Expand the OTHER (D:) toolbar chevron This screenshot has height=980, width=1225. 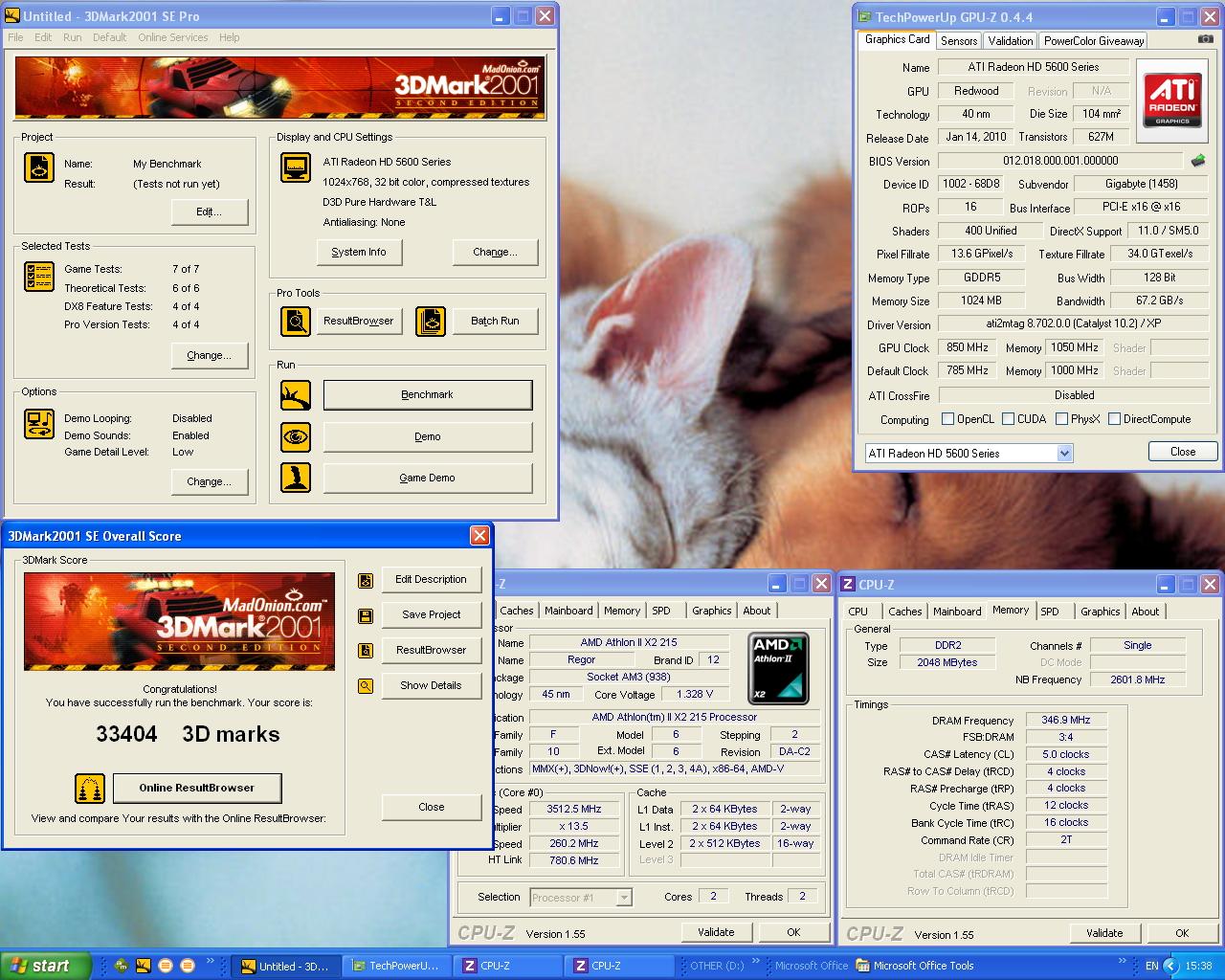(756, 961)
